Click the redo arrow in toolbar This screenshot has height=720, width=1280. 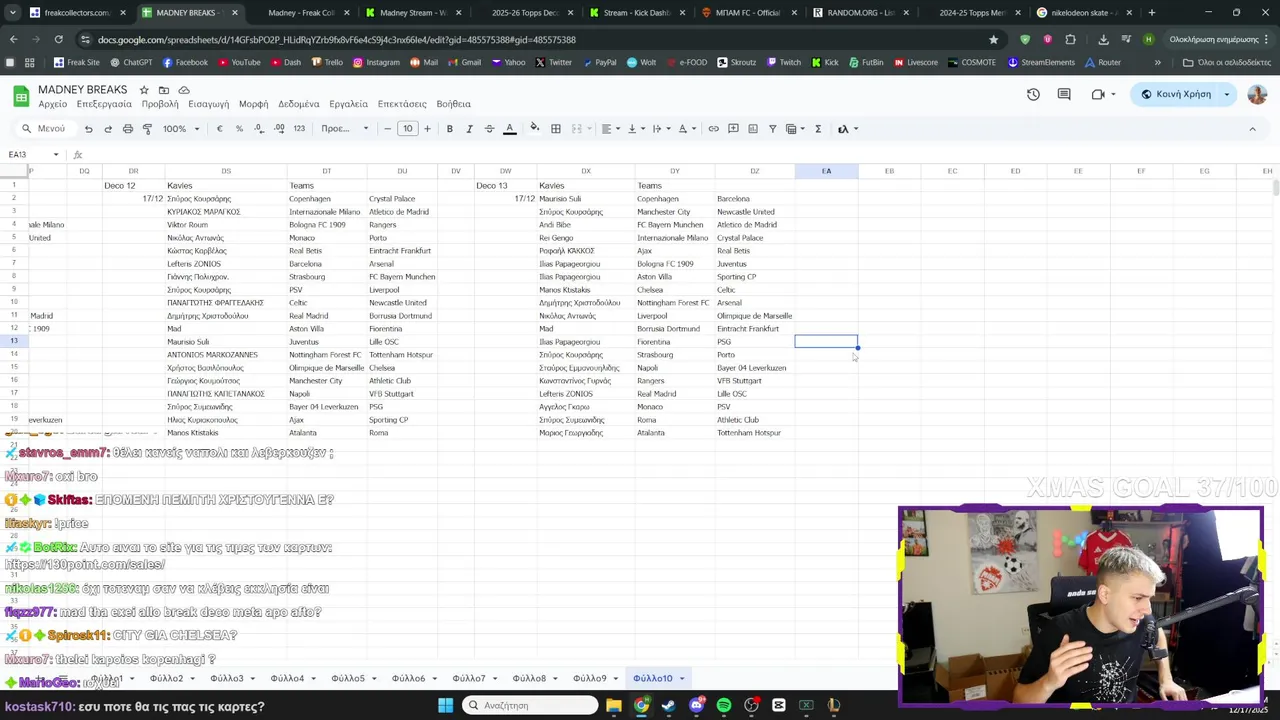108,129
